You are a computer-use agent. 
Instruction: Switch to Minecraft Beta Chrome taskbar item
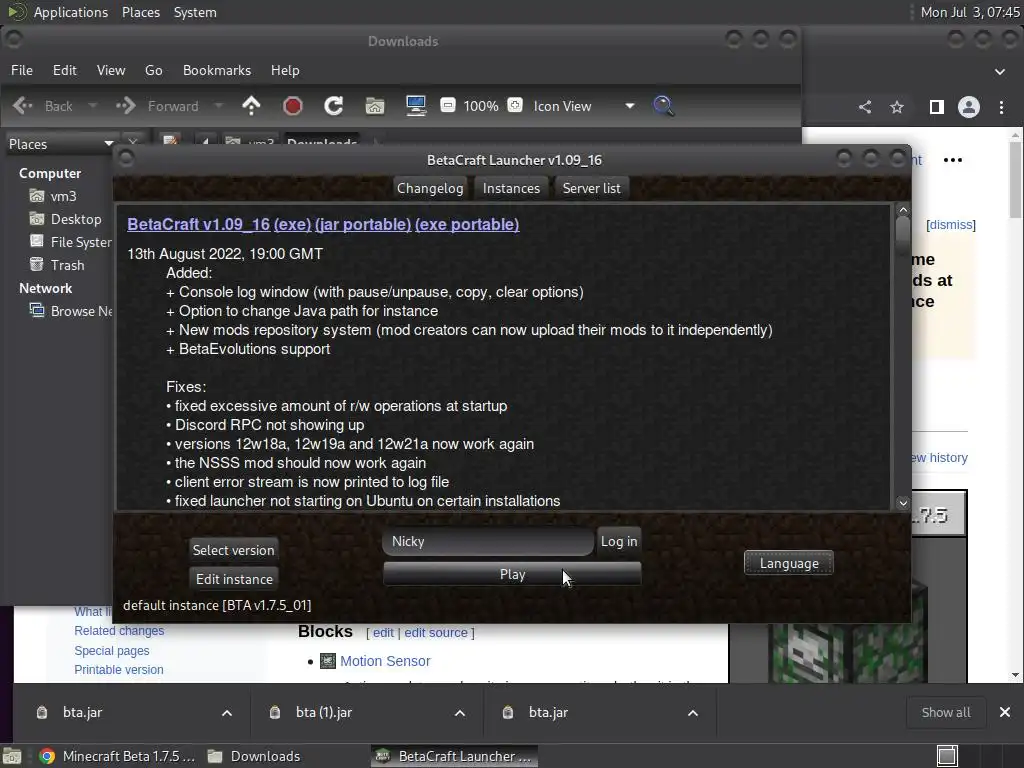tap(117, 756)
